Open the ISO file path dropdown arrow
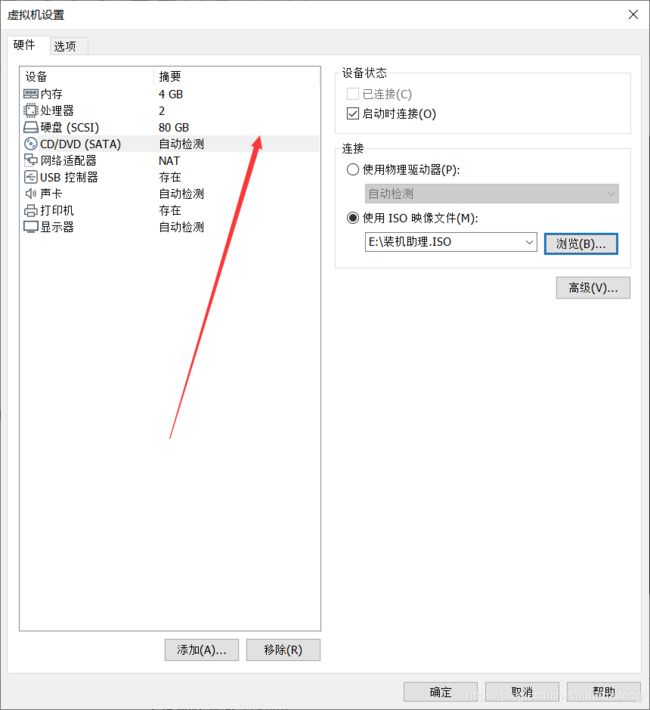Screen dimensions: 650x710 point(529,242)
